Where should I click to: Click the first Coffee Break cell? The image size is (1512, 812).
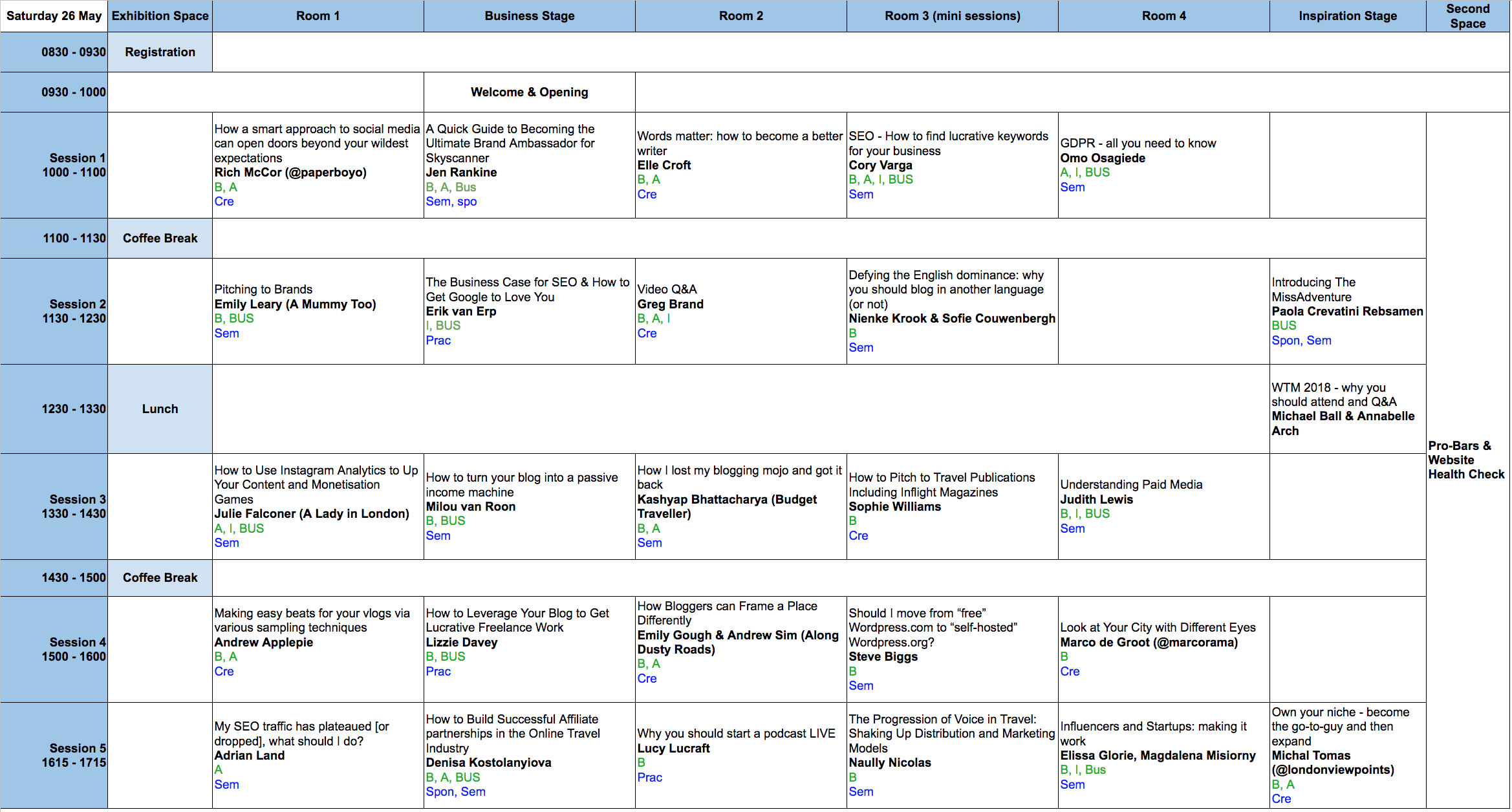pos(160,238)
